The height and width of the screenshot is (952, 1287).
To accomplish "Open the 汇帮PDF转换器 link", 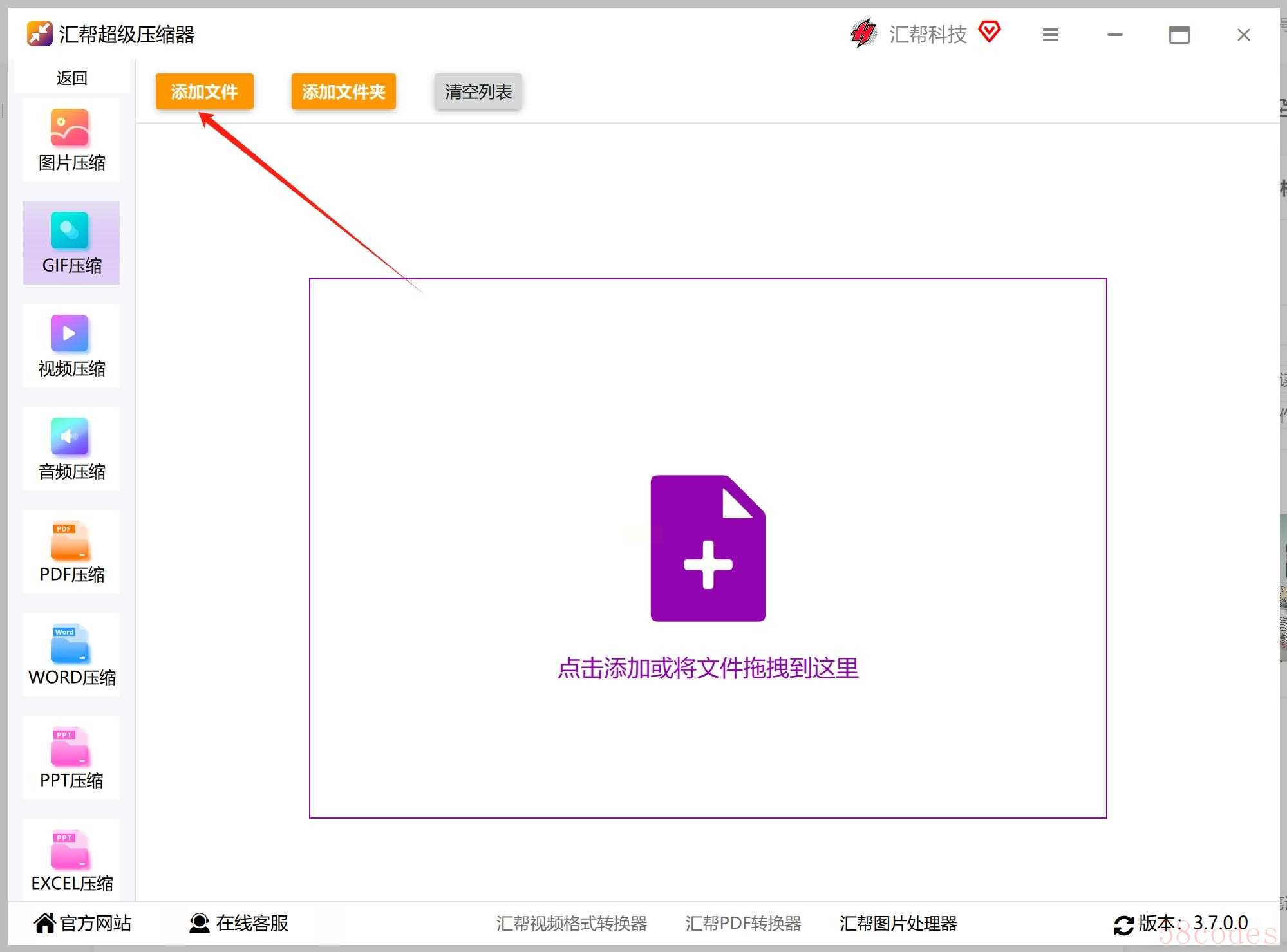I will (744, 924).
